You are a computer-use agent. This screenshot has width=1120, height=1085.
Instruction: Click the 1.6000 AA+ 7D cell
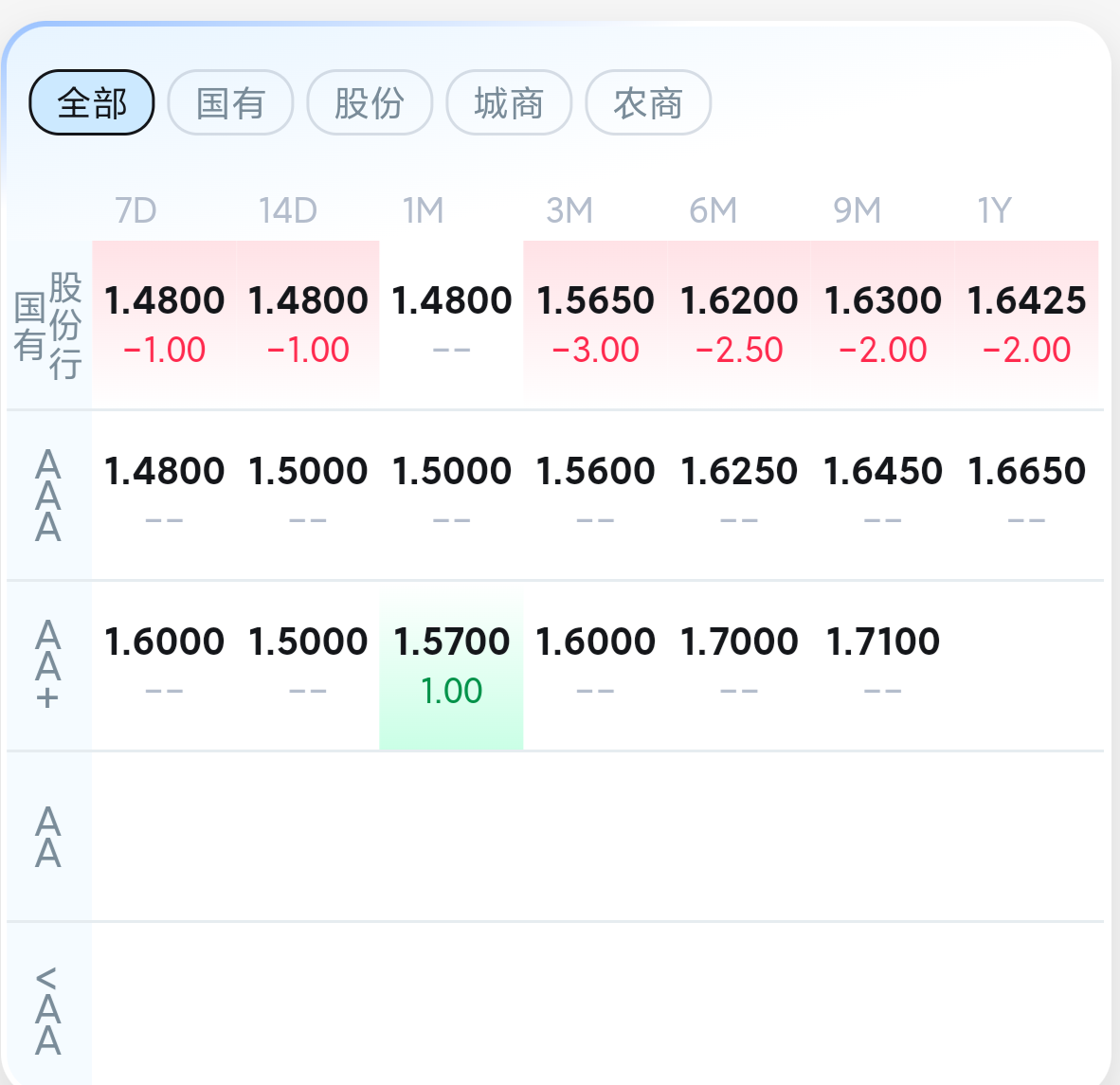[164, 663]
